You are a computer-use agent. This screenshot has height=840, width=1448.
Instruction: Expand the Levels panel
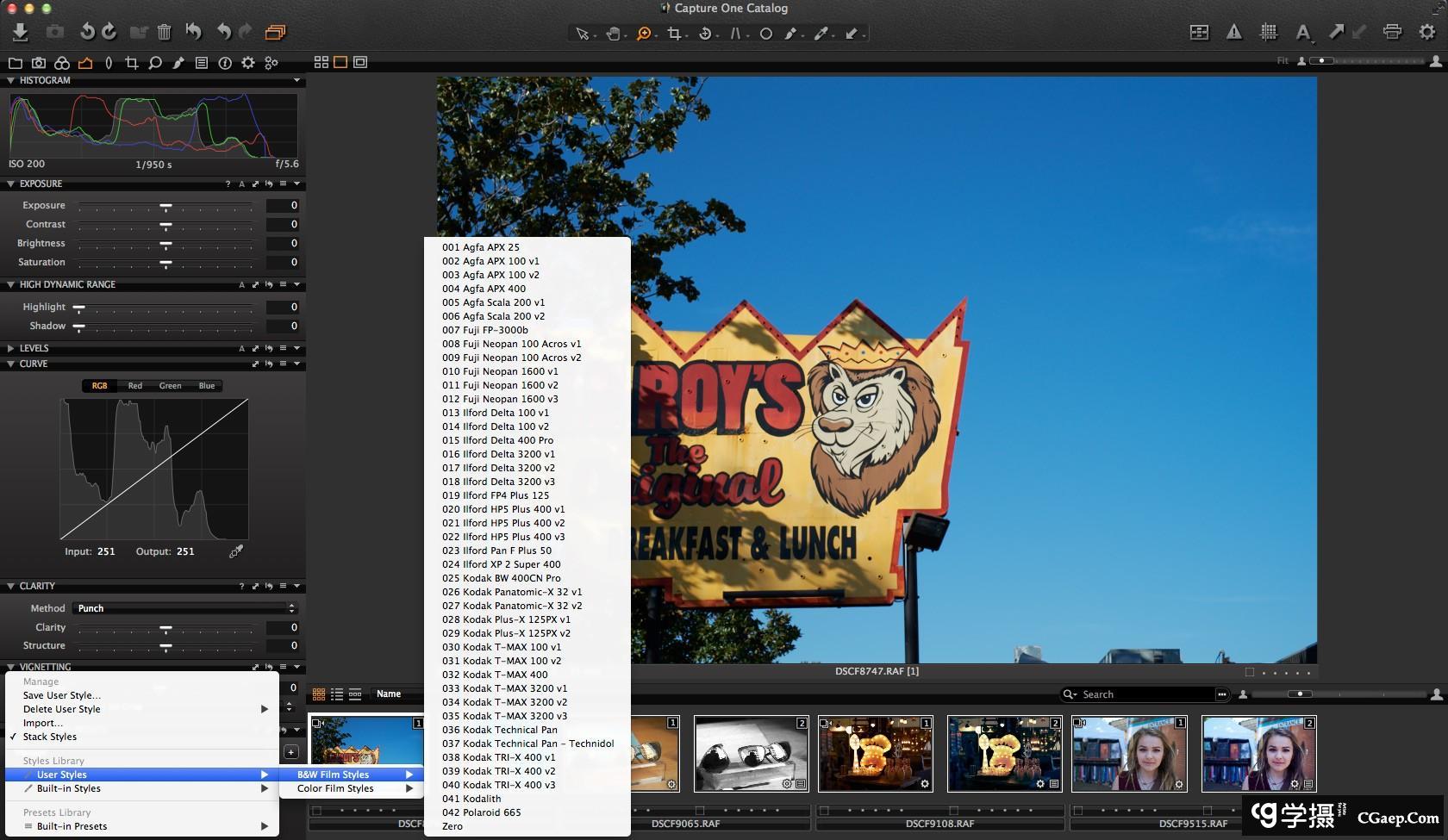[x=10, y=348]
